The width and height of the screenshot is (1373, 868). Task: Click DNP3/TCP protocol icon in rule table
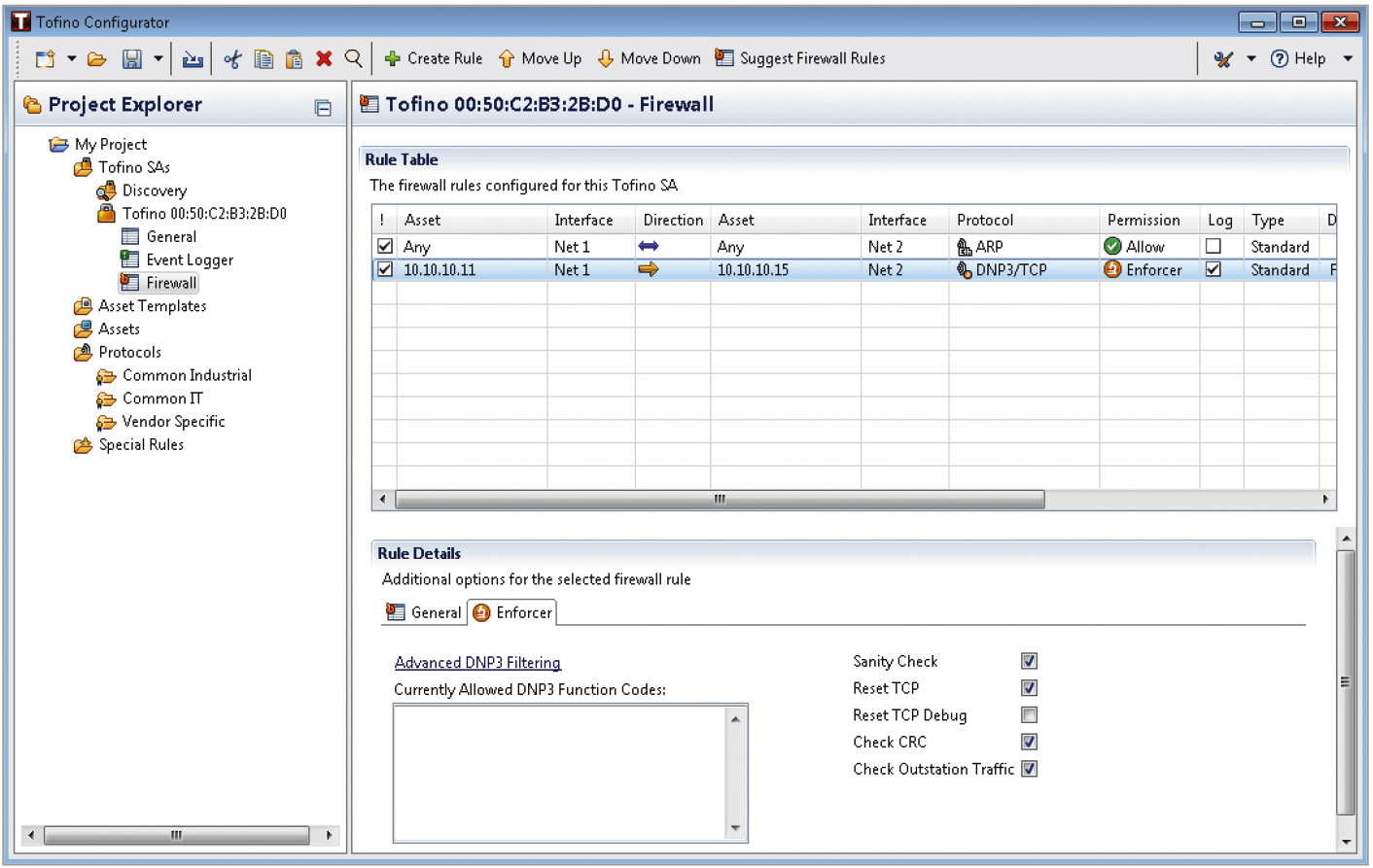pyautogui.click(x=965, y=270)
